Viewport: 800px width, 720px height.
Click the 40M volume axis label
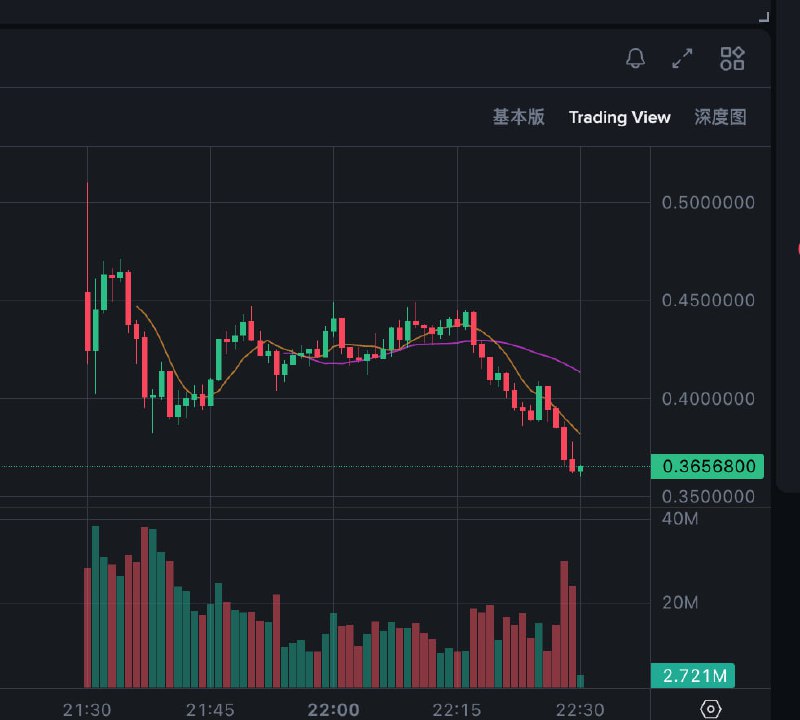pos(679,519)
